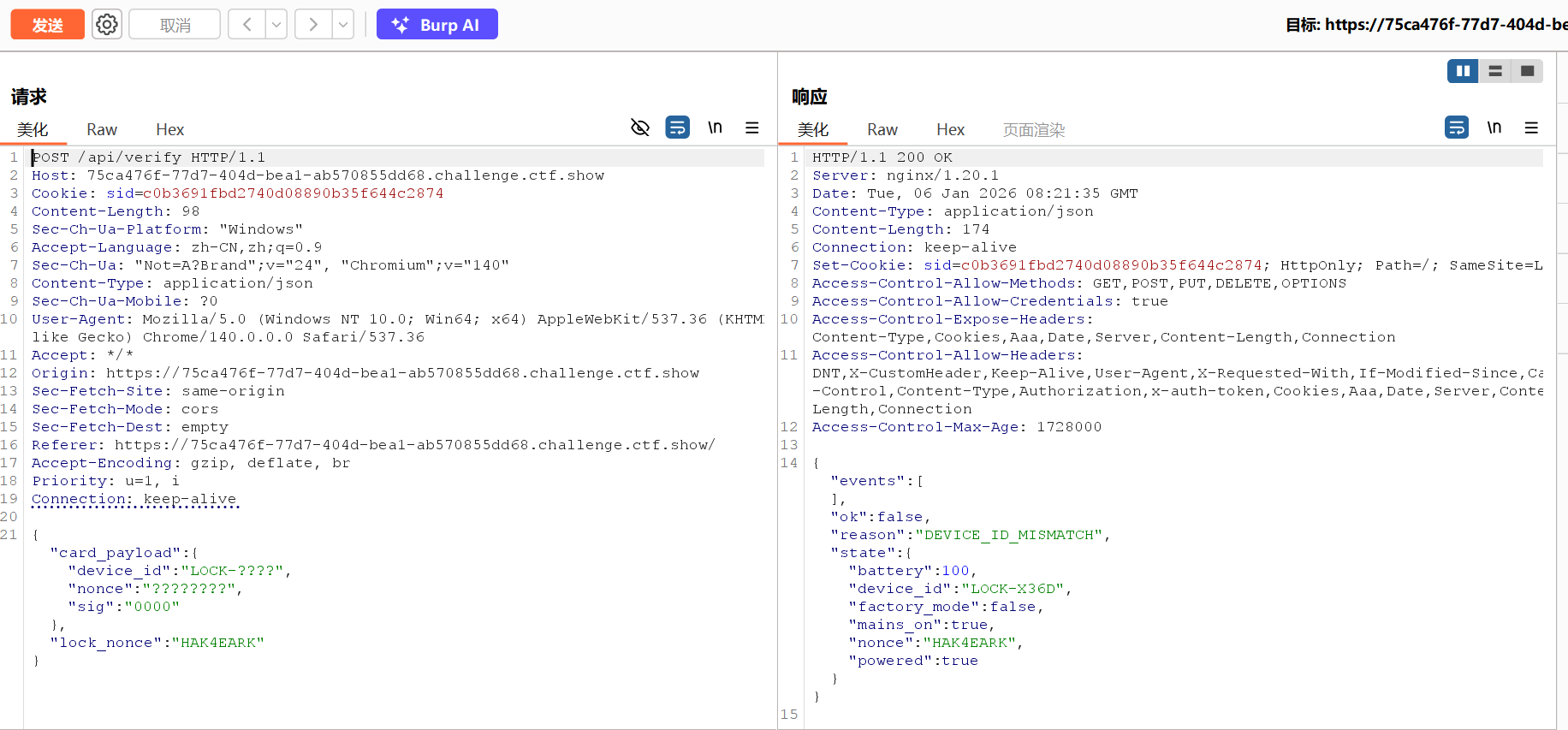The height and width of the screenshot is (730, 1568).
Task: Go back to previous request in history
Action: [x=246, y=25]
